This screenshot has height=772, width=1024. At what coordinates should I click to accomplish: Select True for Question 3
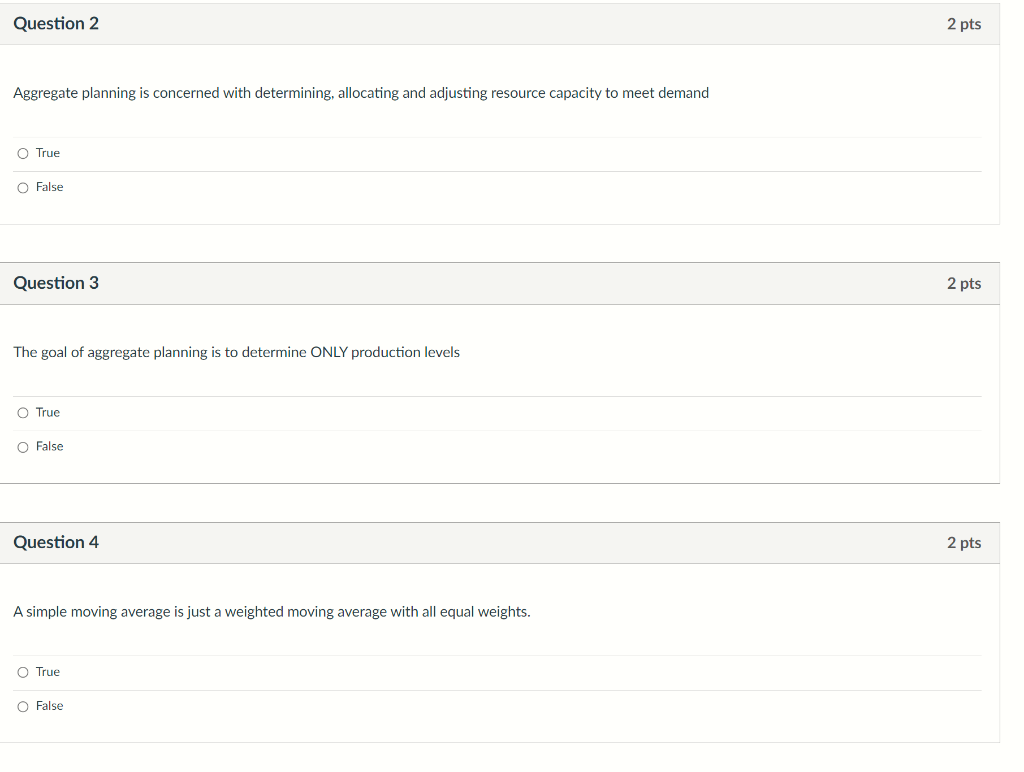(22, 412)
